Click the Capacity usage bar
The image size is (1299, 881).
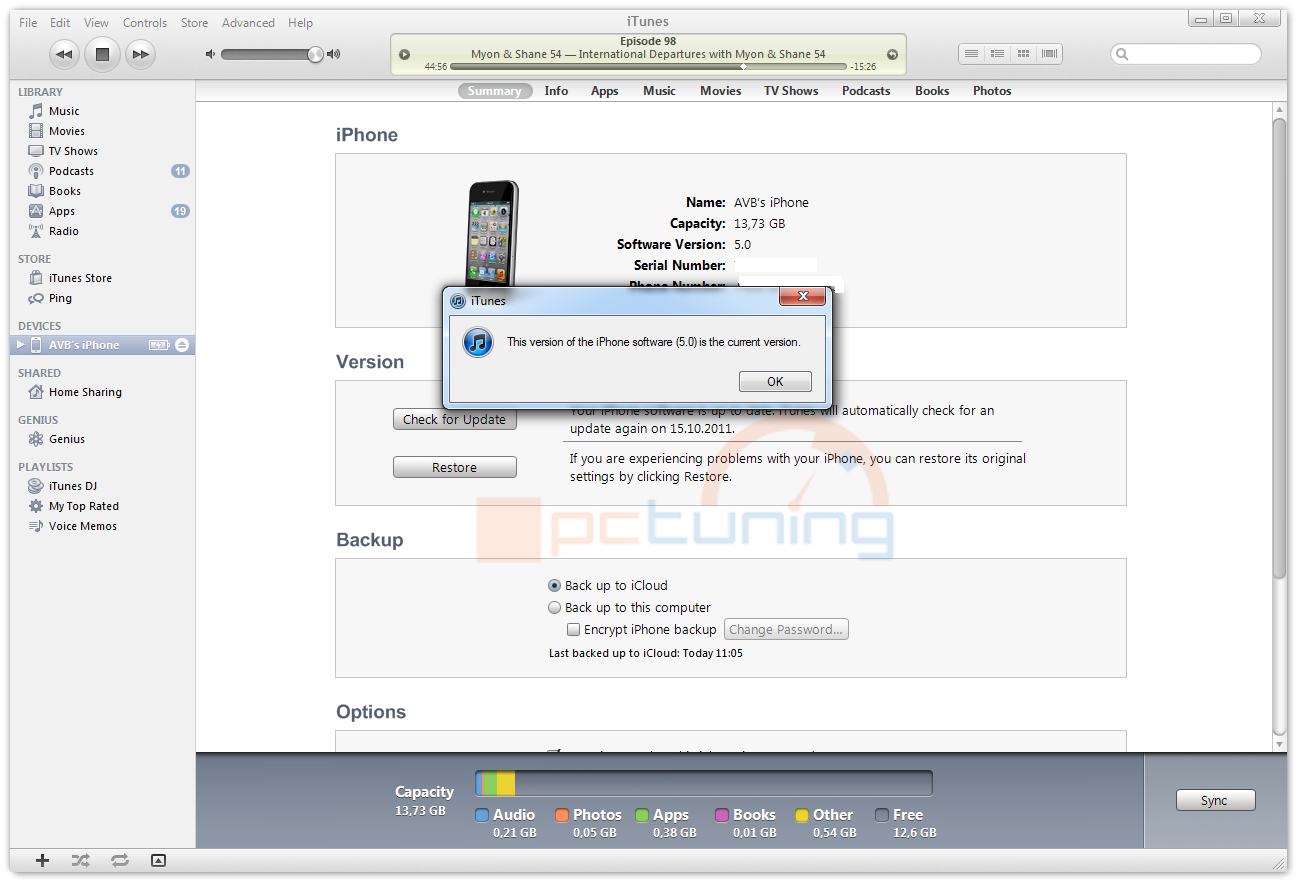click(704, 783)
